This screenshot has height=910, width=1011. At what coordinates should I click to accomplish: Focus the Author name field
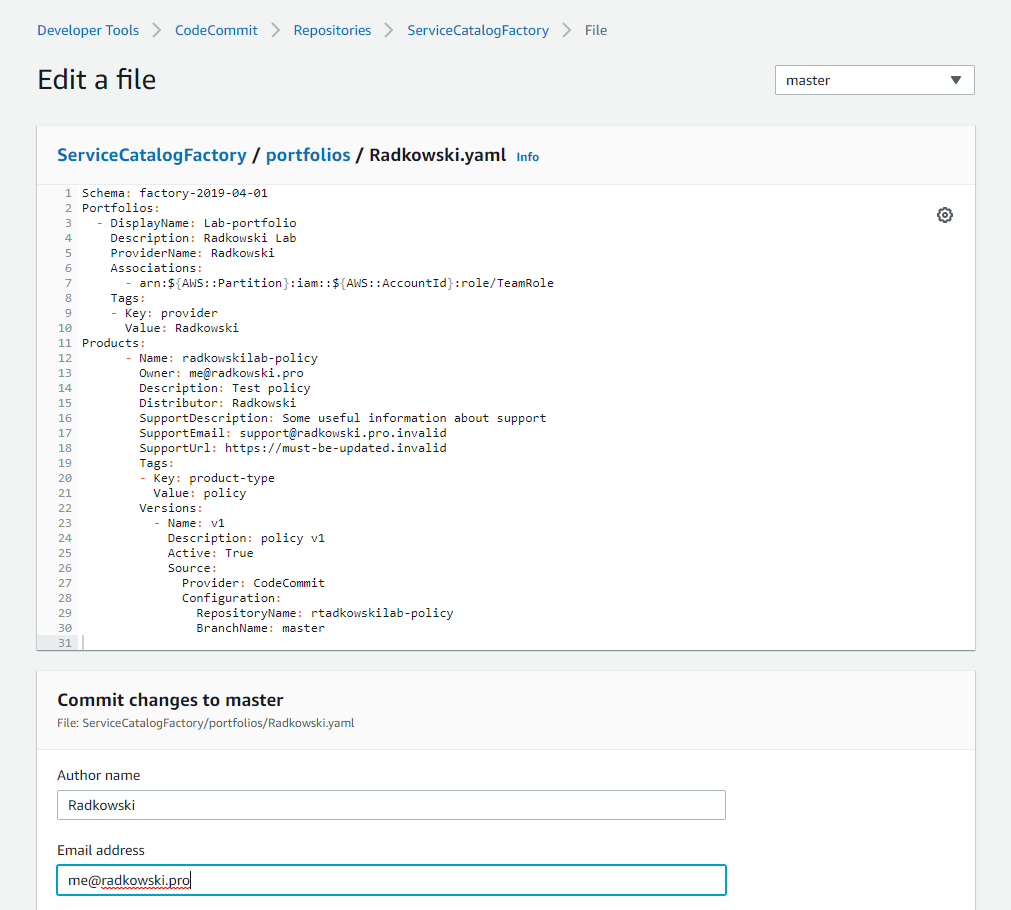pos(391,805)
